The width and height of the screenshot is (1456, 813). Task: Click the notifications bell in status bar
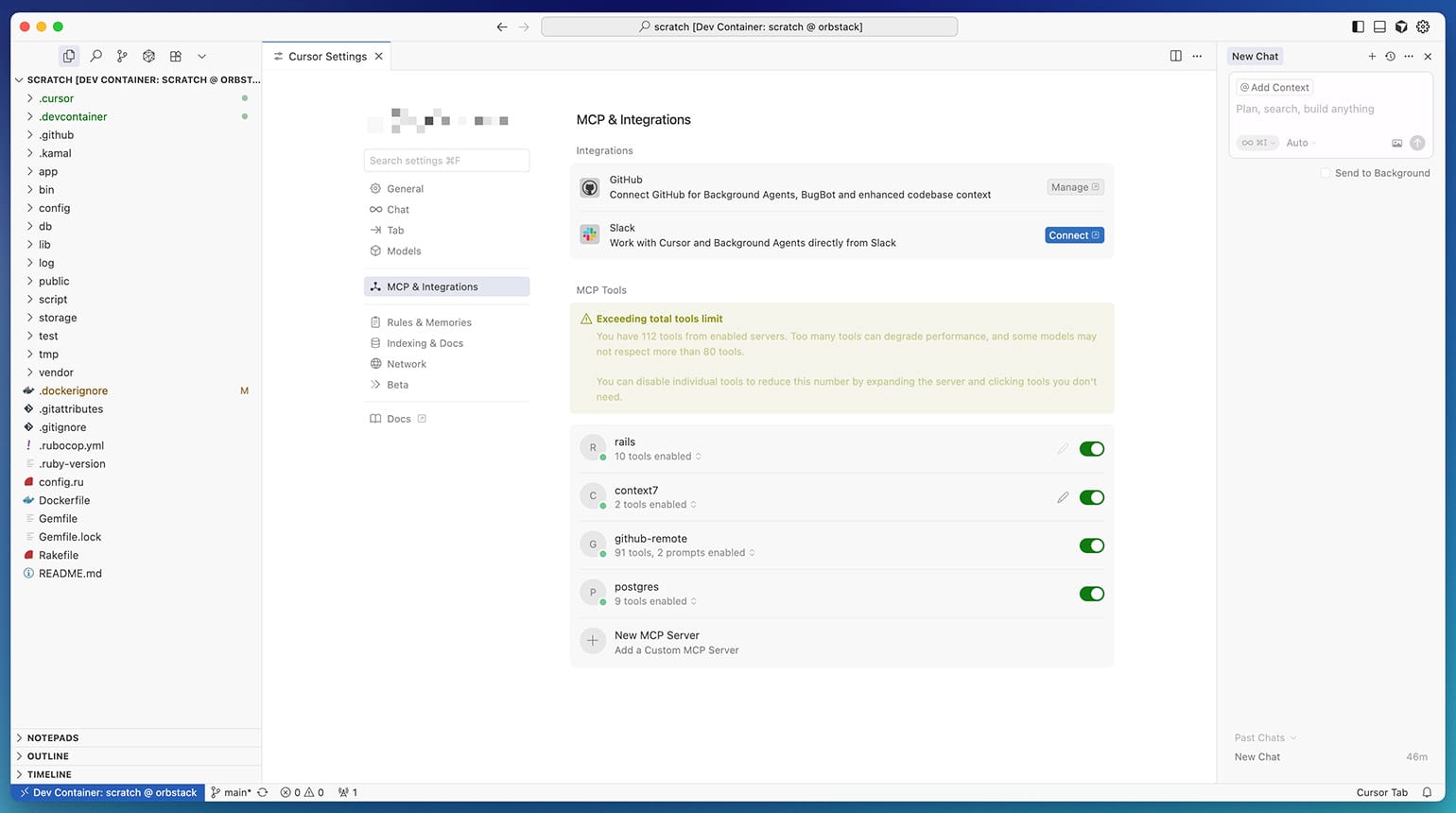pyautogui.click(x=1427, y=792)
